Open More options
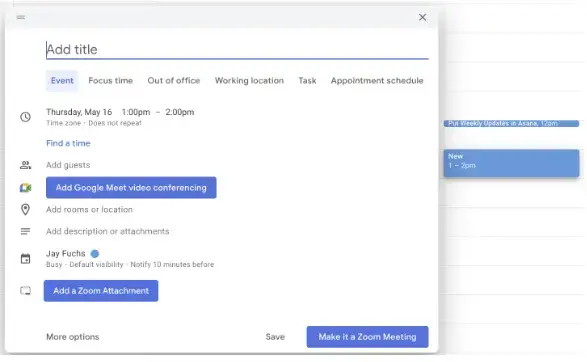The width and height of the screenshot is (587, 362). [73, 337]
